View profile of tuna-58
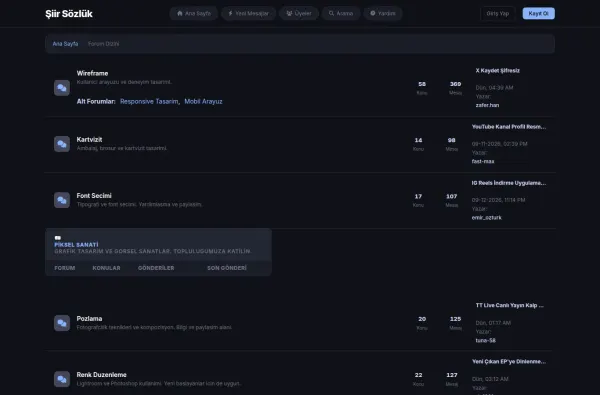 (x=485, y=340)
